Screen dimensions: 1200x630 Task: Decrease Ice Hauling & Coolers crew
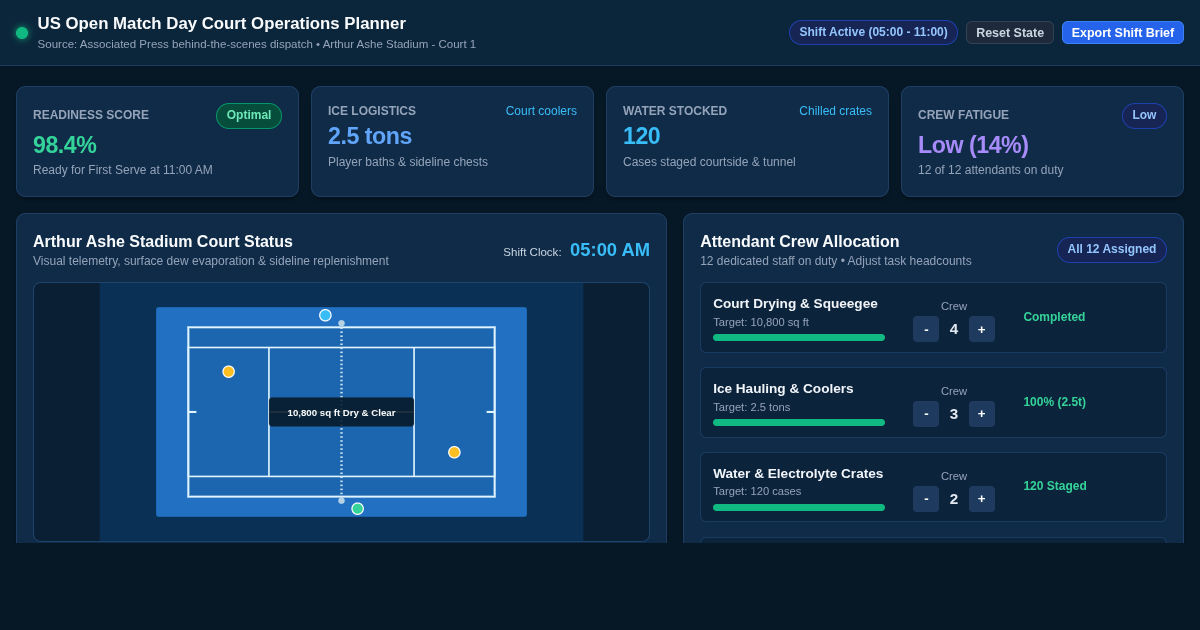pos(926,414)
